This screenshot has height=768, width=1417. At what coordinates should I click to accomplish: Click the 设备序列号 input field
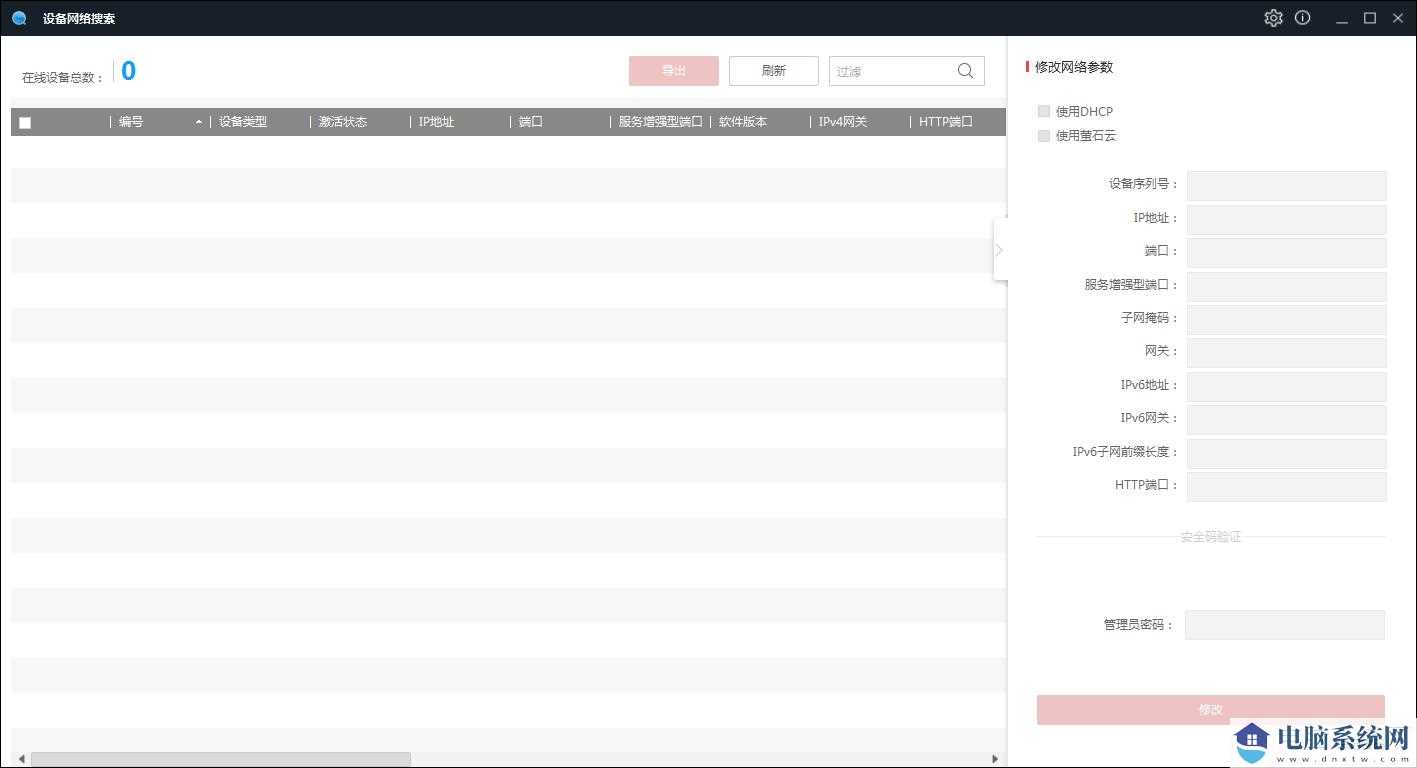[1286, 185]
